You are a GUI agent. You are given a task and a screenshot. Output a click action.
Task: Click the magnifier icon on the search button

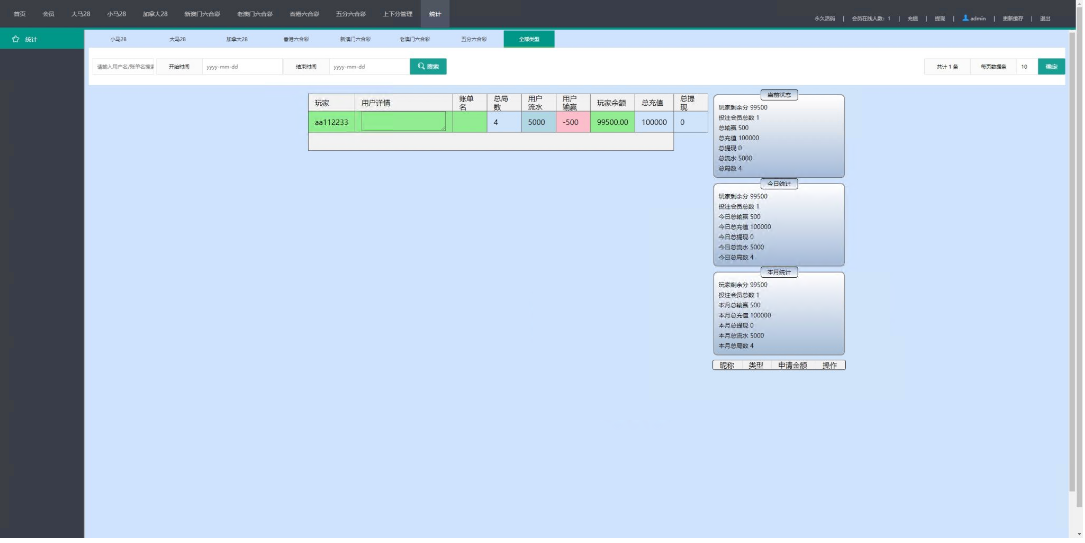pyautogui.click(x=422, y=66)
